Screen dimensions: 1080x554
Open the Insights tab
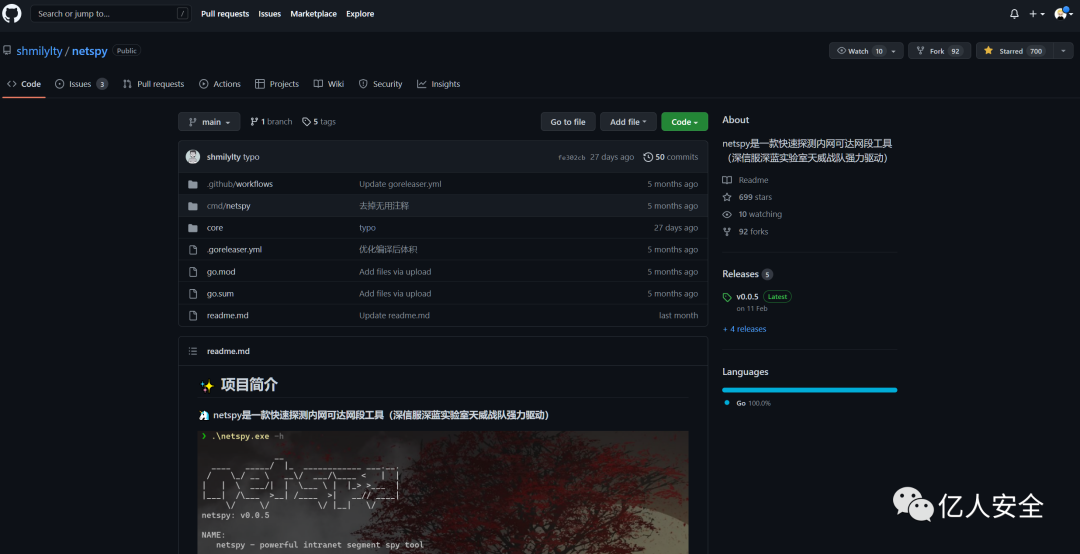[438, 84]
